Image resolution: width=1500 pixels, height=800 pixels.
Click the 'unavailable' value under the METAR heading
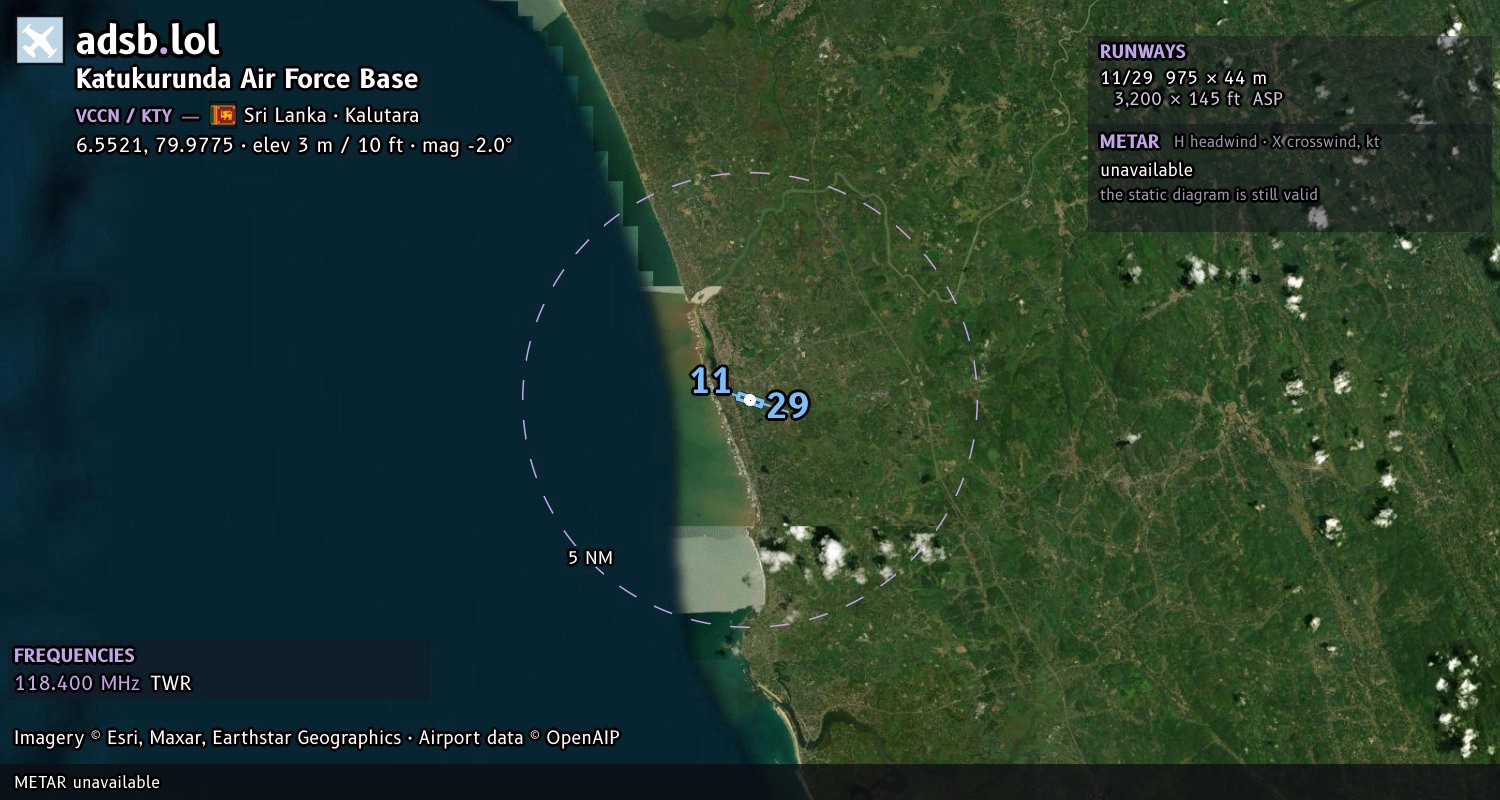pos(1146,170)
